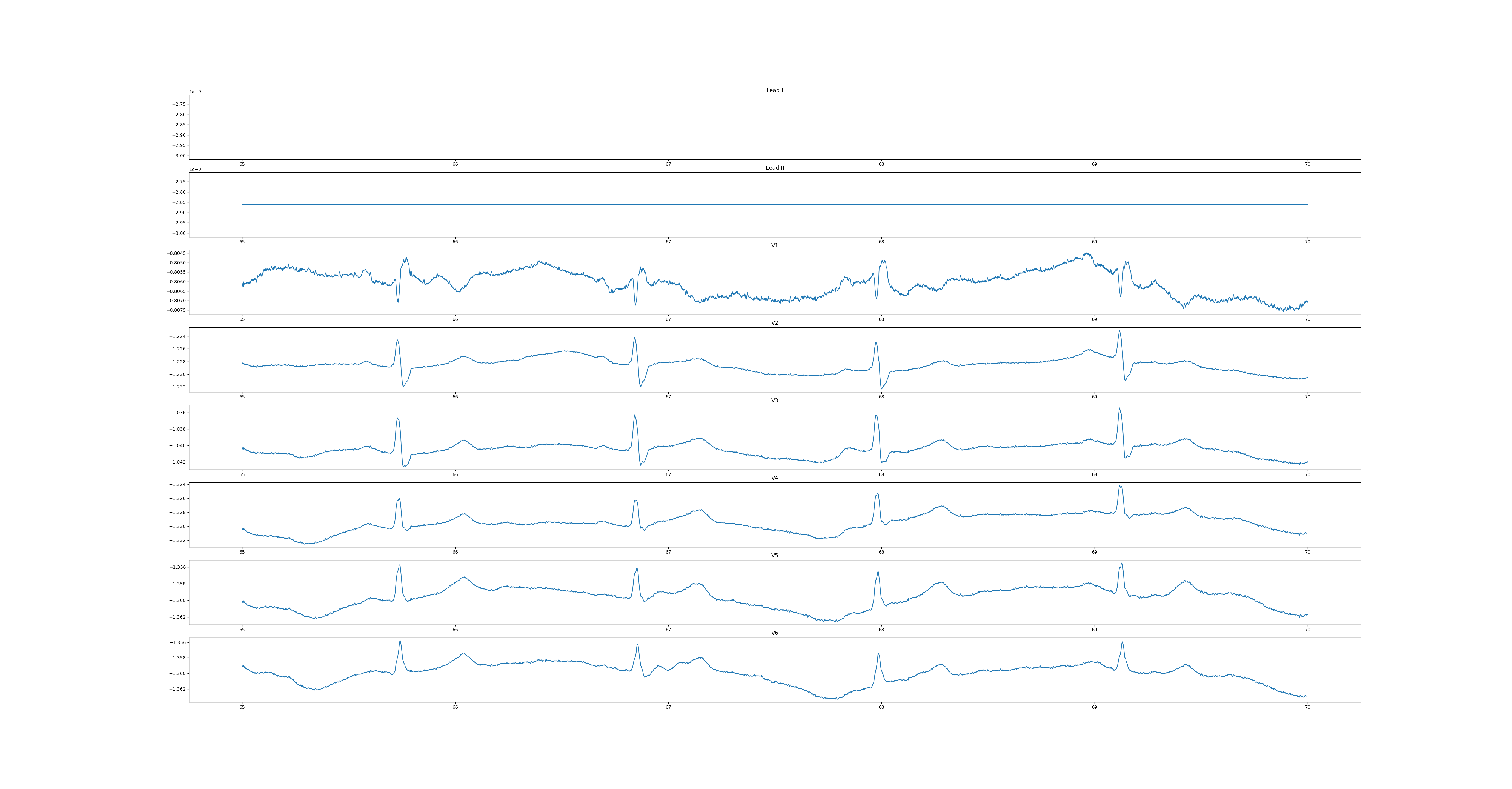Click x-axis tick 65 under the V4 plot
Image resolution: width=1512 pixels, height=789 pixels.
(x=242, y=552)
